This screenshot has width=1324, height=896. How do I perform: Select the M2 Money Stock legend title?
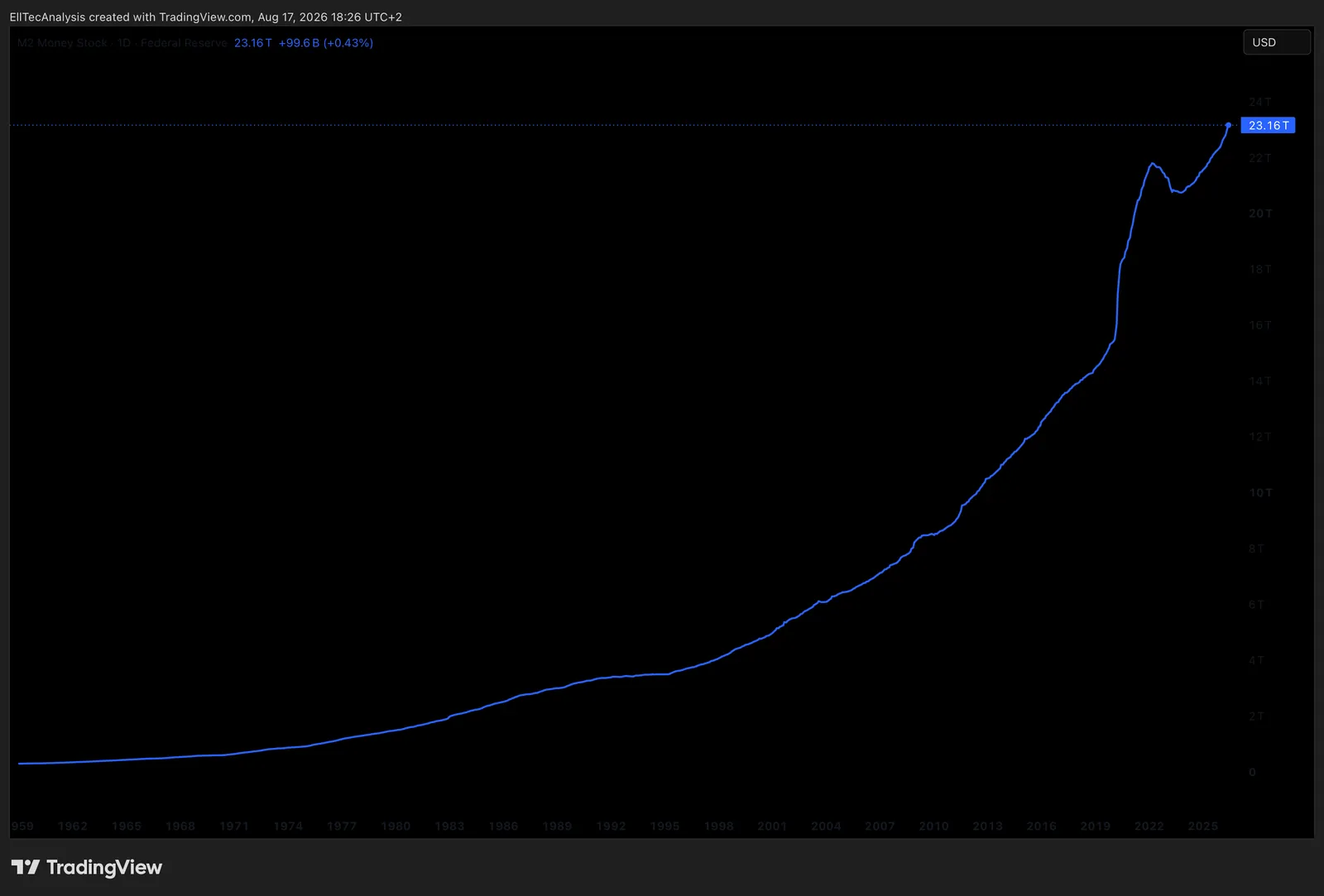tap(63, 43)
